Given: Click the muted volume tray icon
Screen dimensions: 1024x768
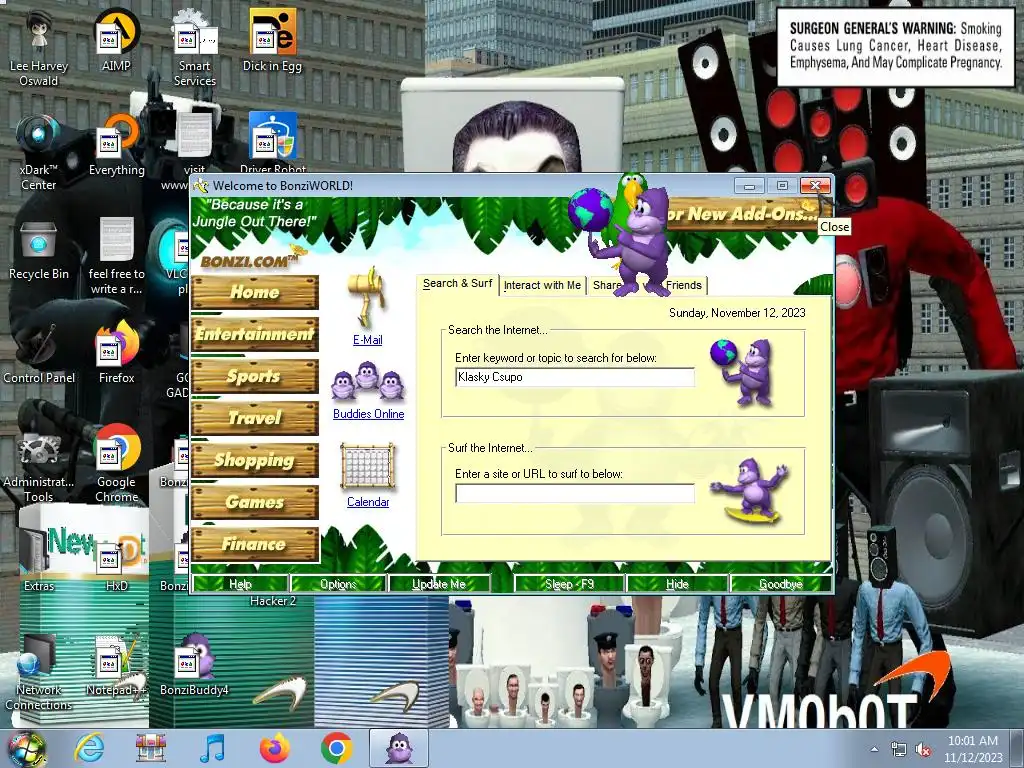Looking at the screenshot, I should click(x=923, y=750).
